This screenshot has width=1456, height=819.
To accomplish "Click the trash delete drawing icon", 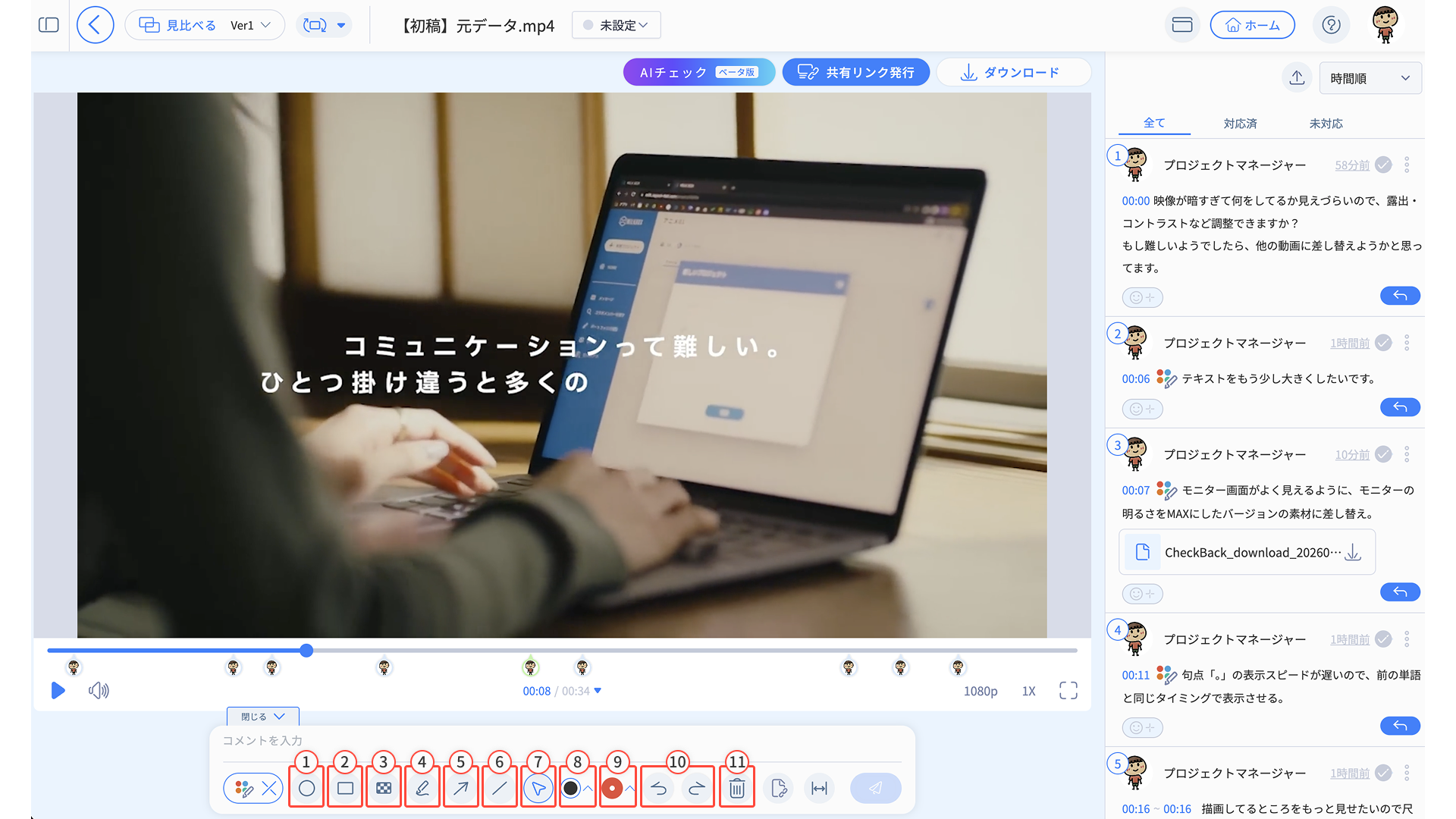I will tap(736, 789).
